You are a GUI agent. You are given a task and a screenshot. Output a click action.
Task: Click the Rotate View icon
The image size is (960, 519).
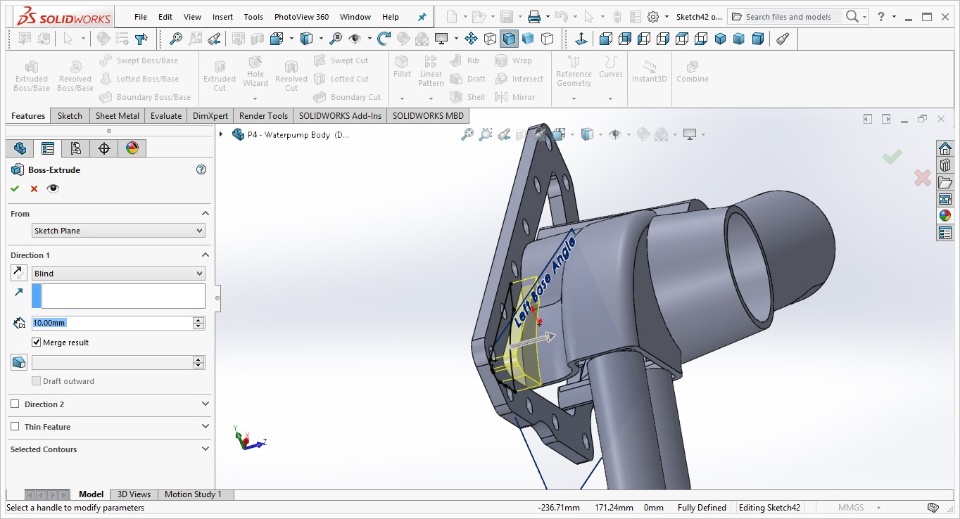point(383,39)
